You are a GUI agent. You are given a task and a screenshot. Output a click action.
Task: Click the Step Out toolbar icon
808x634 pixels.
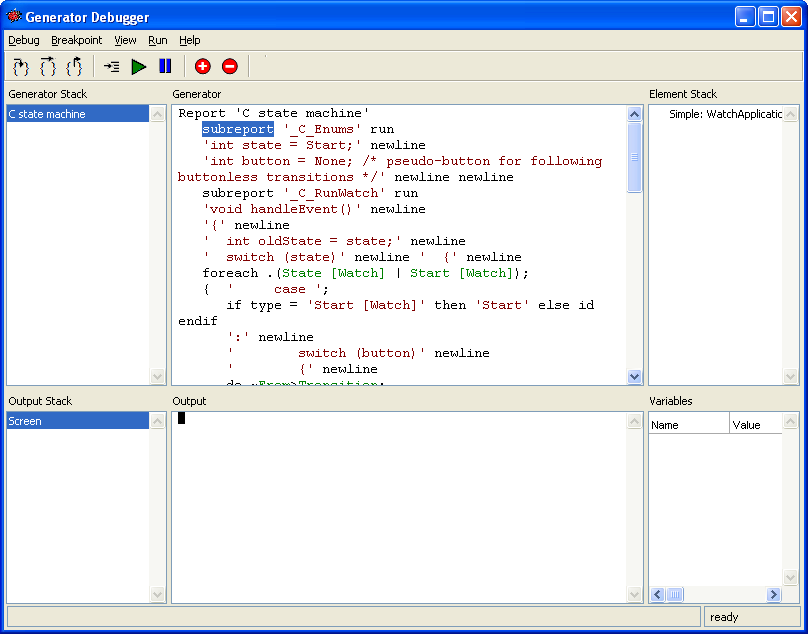(x=74, y=67)
